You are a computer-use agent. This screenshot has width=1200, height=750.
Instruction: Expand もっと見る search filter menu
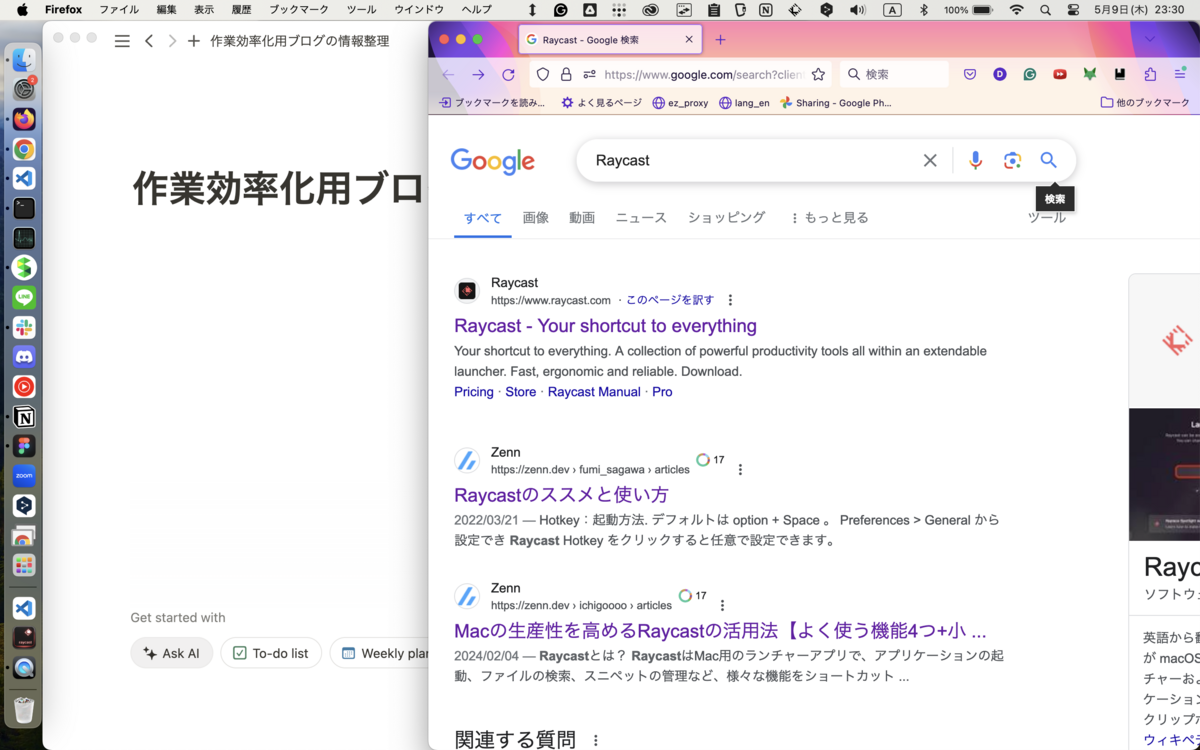[x=829, y=217]
